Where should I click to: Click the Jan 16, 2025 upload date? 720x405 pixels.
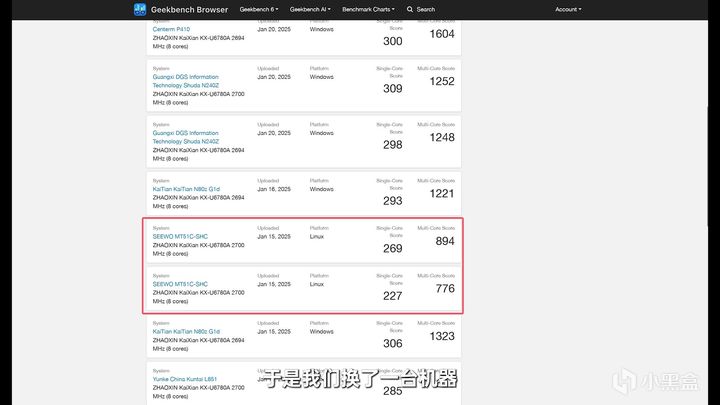pyautogui.click(x=274, y=189)
